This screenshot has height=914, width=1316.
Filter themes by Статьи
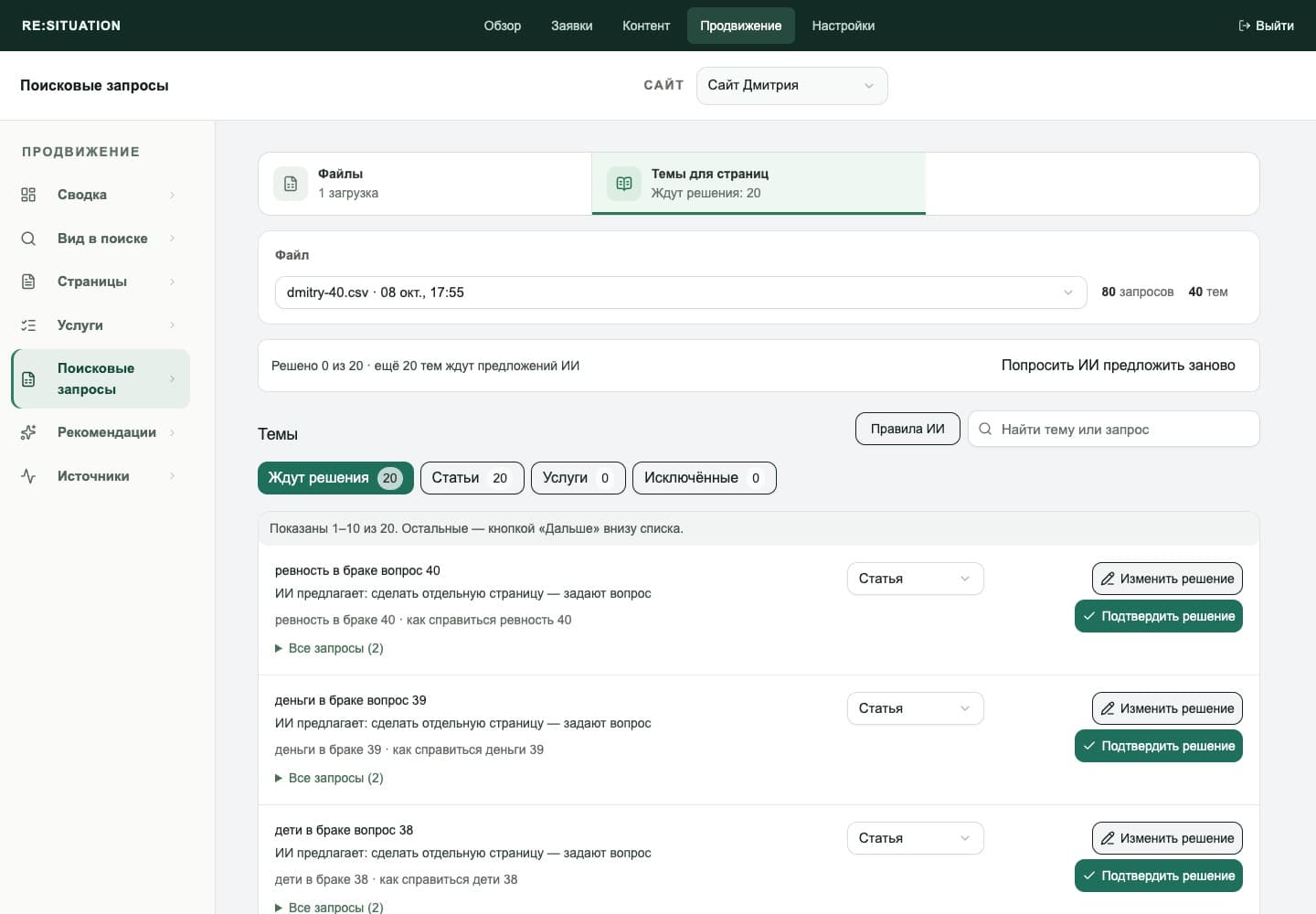click(x=472, y=478)
